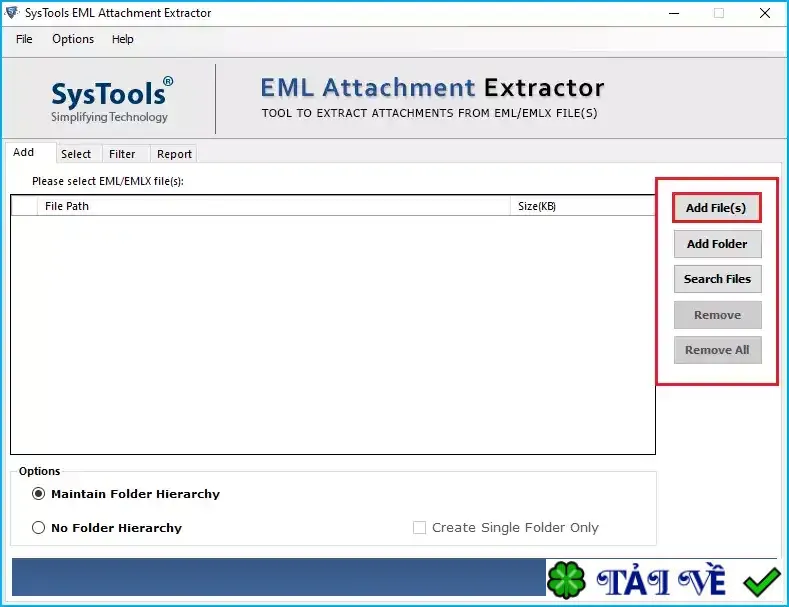
Task: Switch to the Filter tab
Action: pyautogui.click(x=122, y=154)
